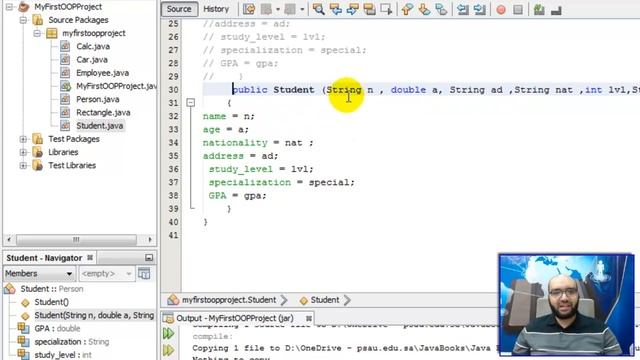The height and width of the screenshot is (360, 640).
Task: Click Find Previous Occurrence icon
Action: point(336,9)
